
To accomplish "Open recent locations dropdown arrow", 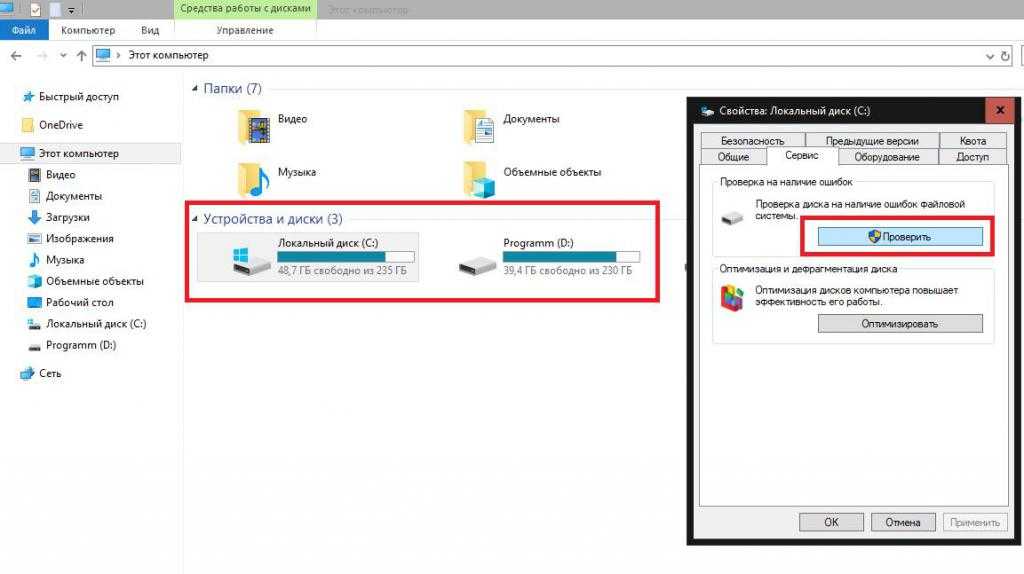I will pyautogui.click(x=63, y=56).
